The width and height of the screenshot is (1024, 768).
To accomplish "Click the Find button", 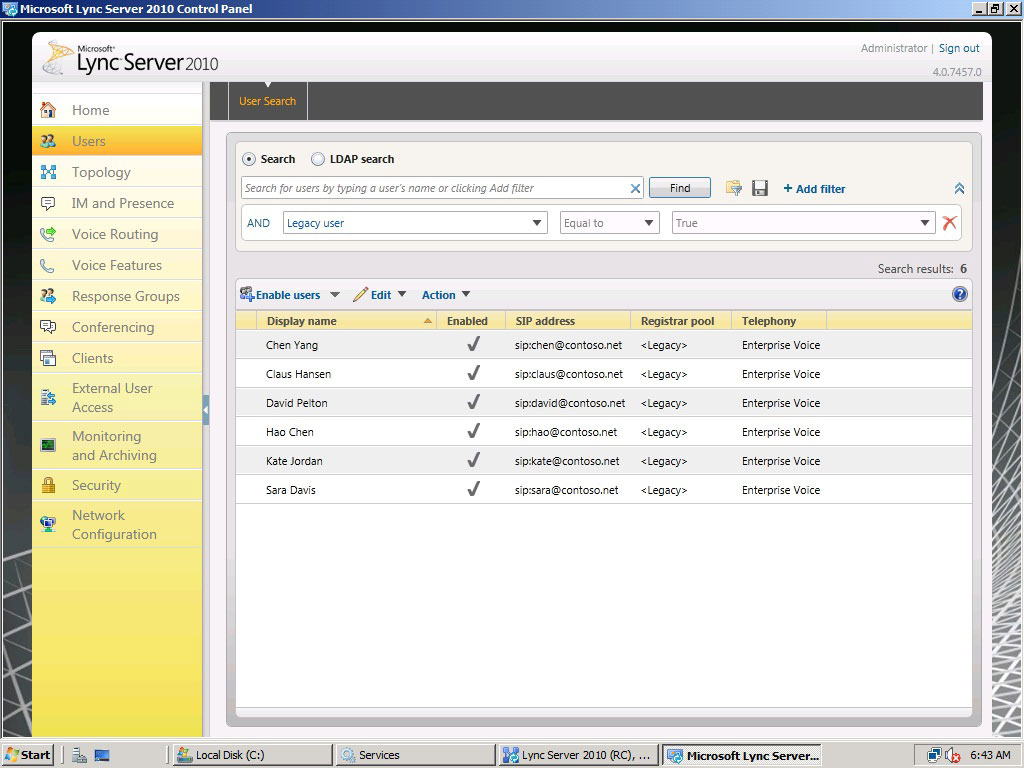I will (x=680, y=188).
